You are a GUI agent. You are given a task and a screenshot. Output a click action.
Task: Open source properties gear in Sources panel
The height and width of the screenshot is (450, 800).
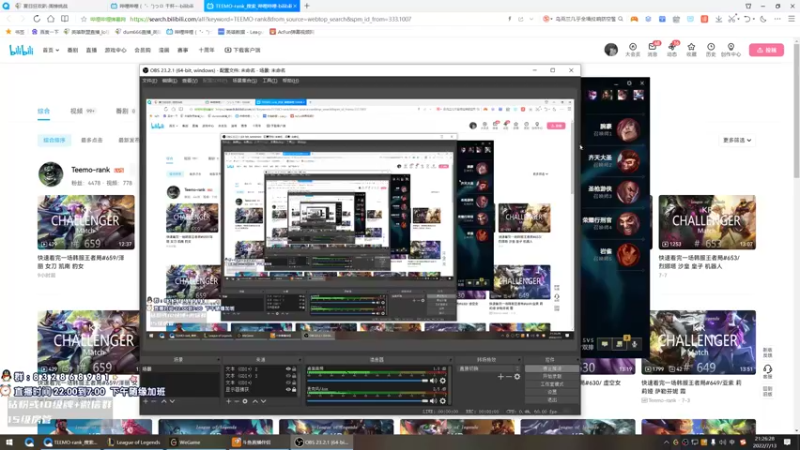point(245,402)
